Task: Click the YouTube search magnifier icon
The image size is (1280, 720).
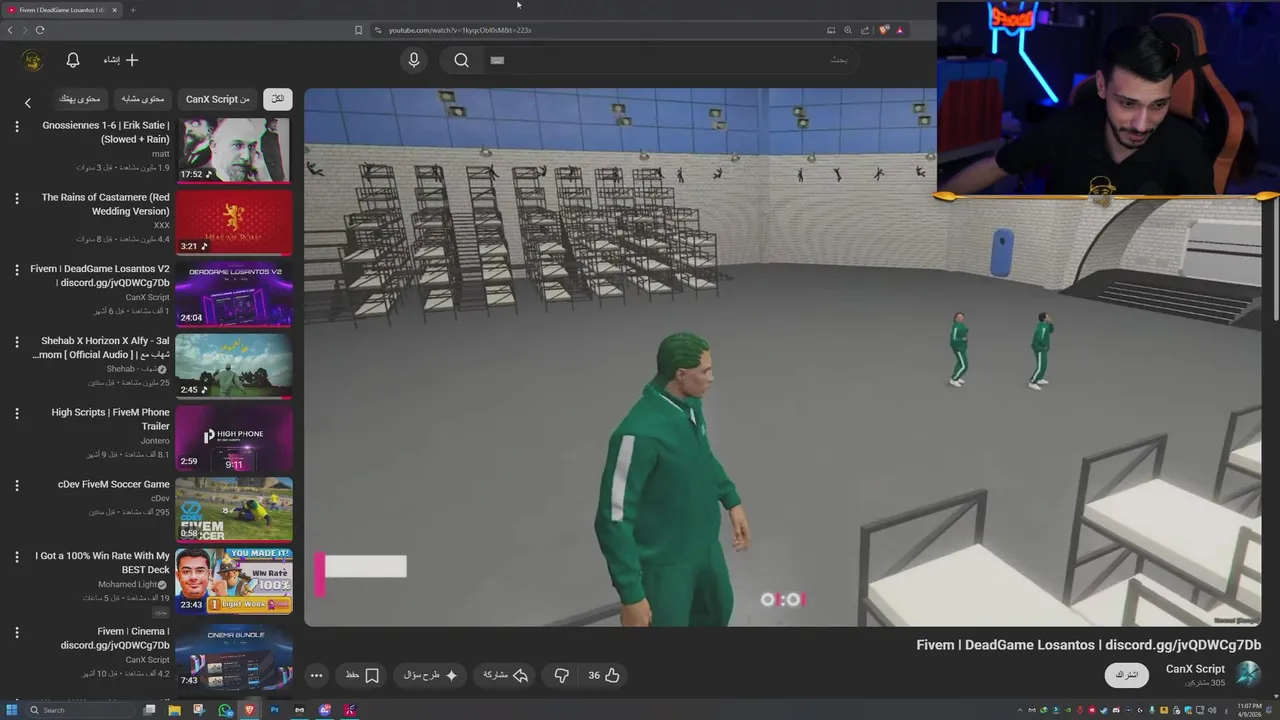Action: pos(461,60)
